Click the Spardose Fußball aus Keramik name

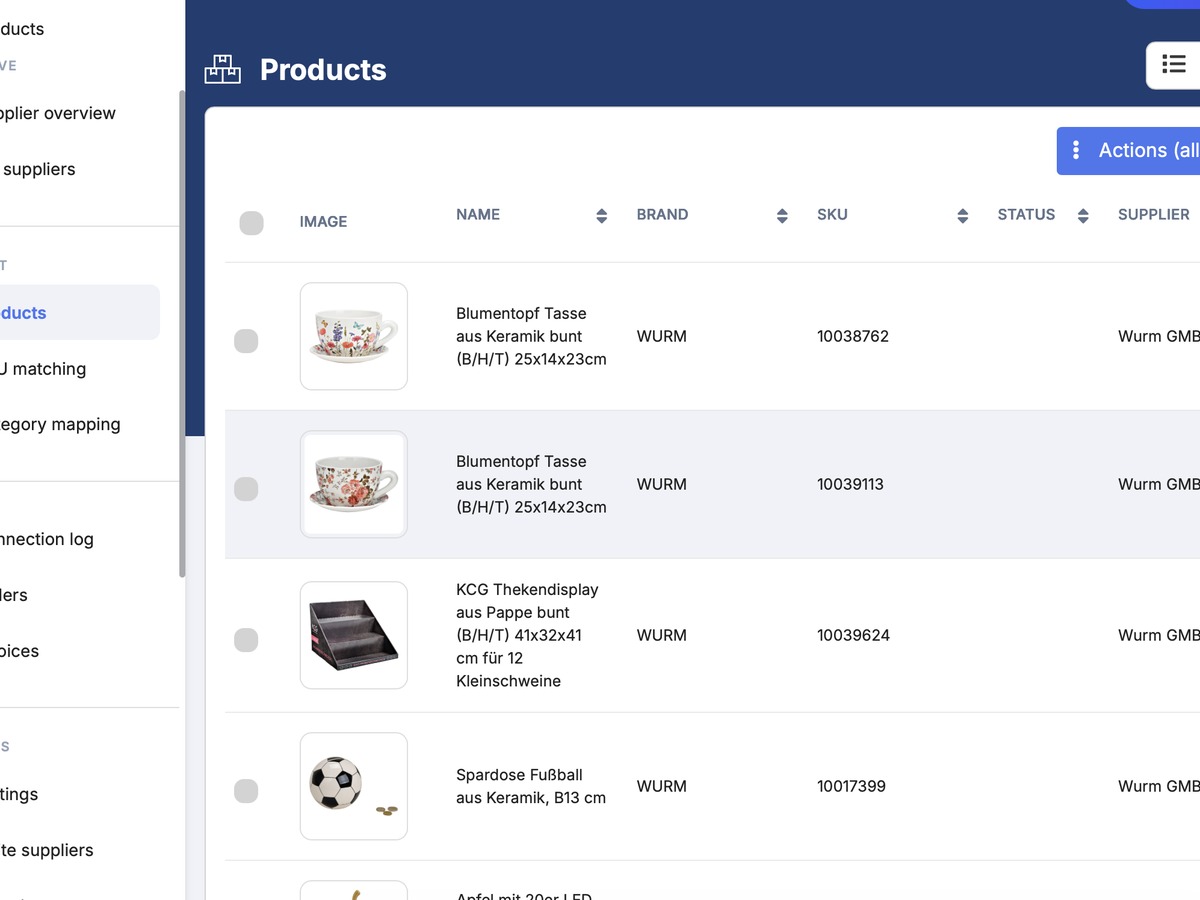point(531,786)
